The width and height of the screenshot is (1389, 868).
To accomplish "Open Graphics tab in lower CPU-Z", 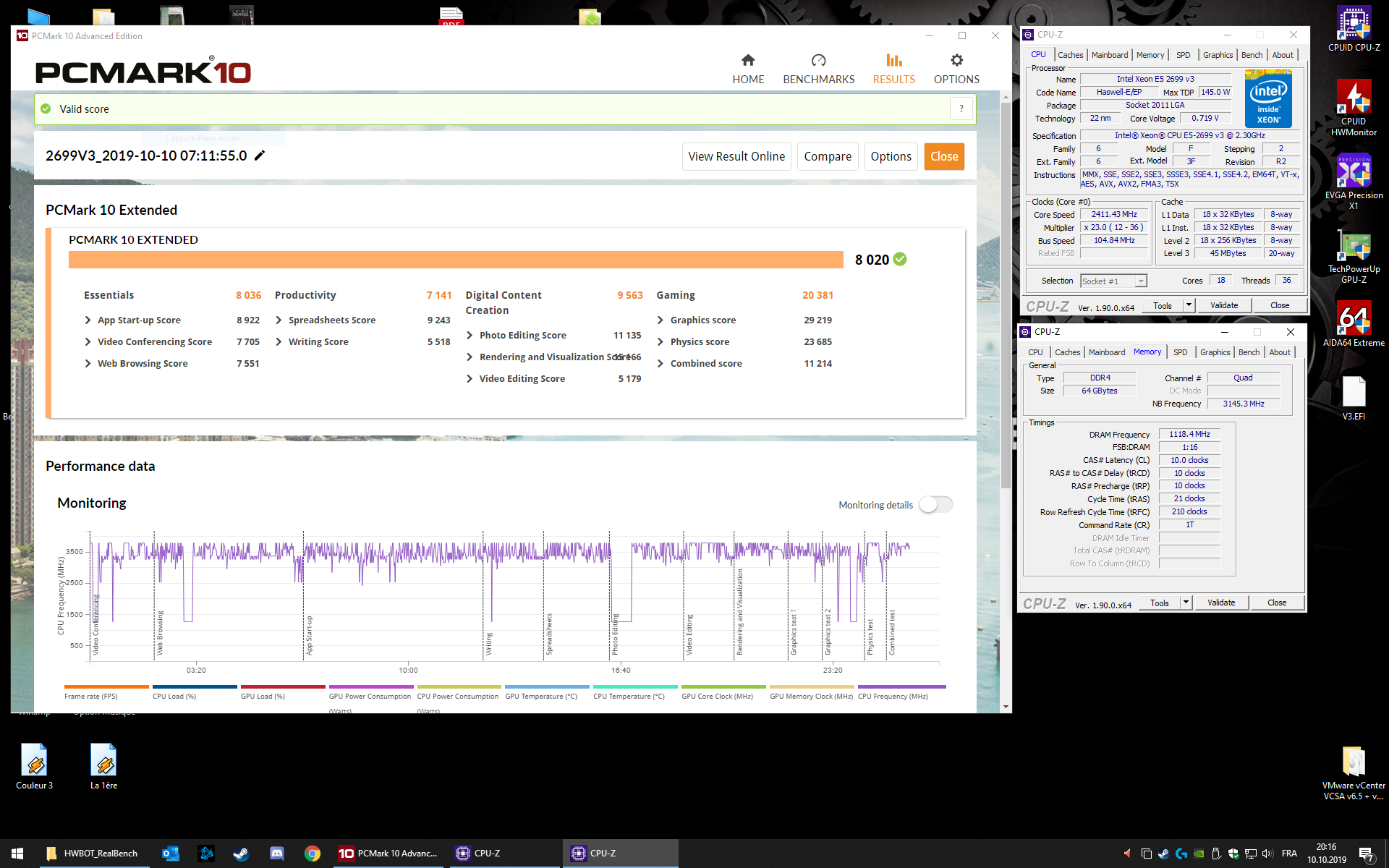I will click(1215, 352).
